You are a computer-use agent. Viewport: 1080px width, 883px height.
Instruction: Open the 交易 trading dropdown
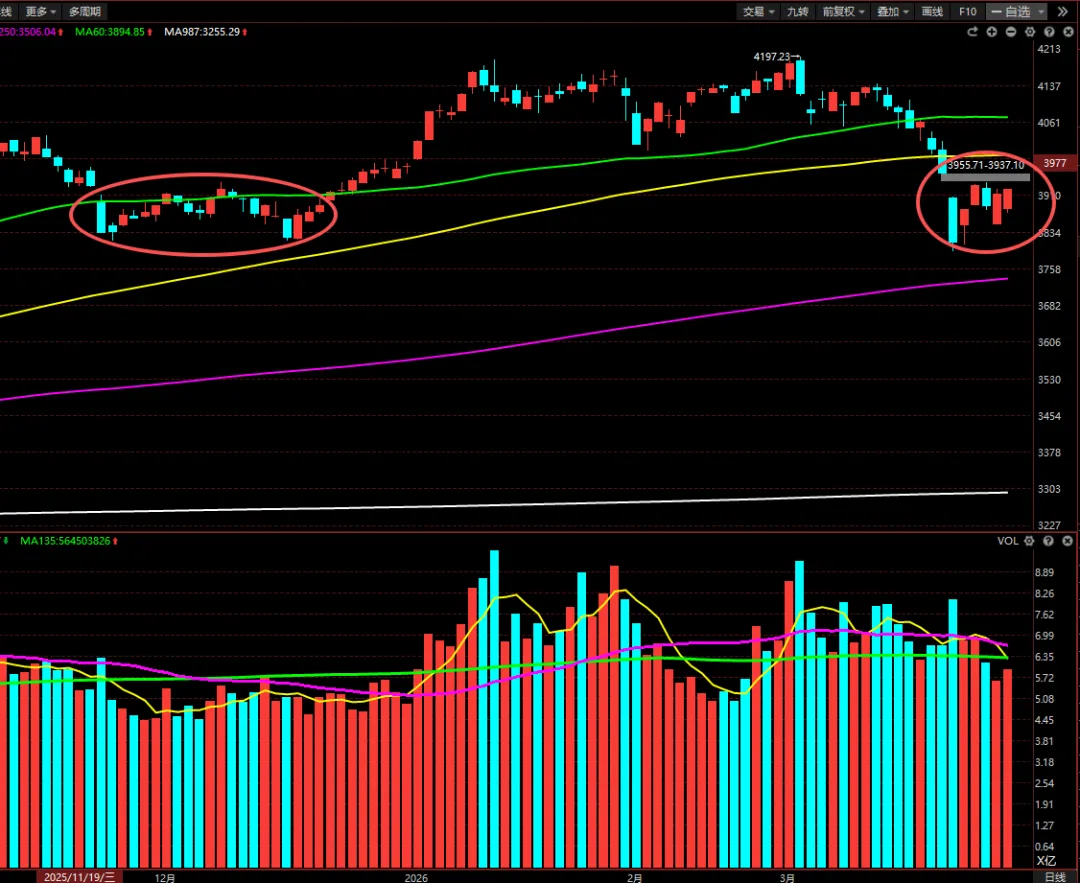[x=758, y=12]
